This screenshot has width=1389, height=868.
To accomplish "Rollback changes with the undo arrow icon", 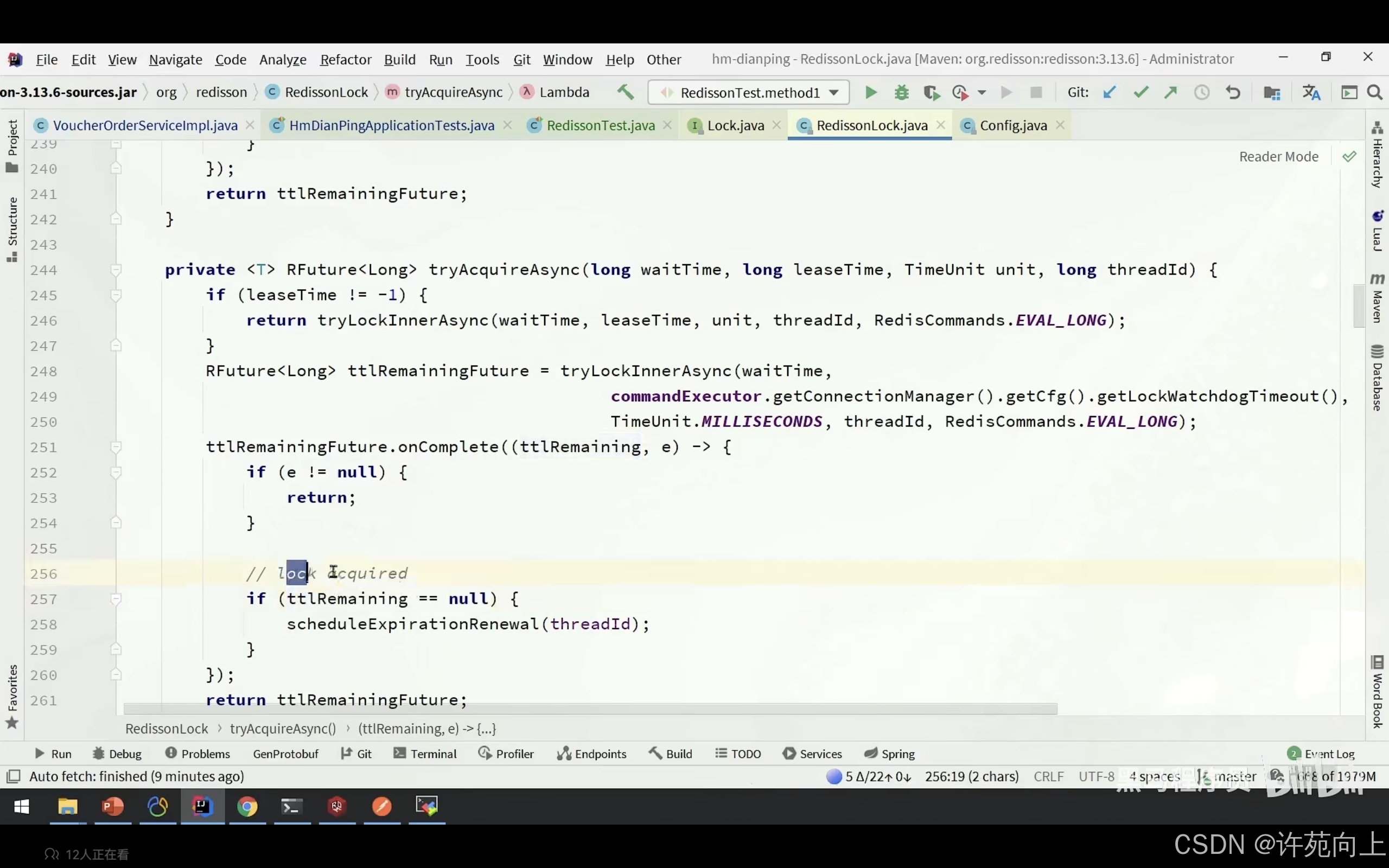I will tap(1232, 92).
